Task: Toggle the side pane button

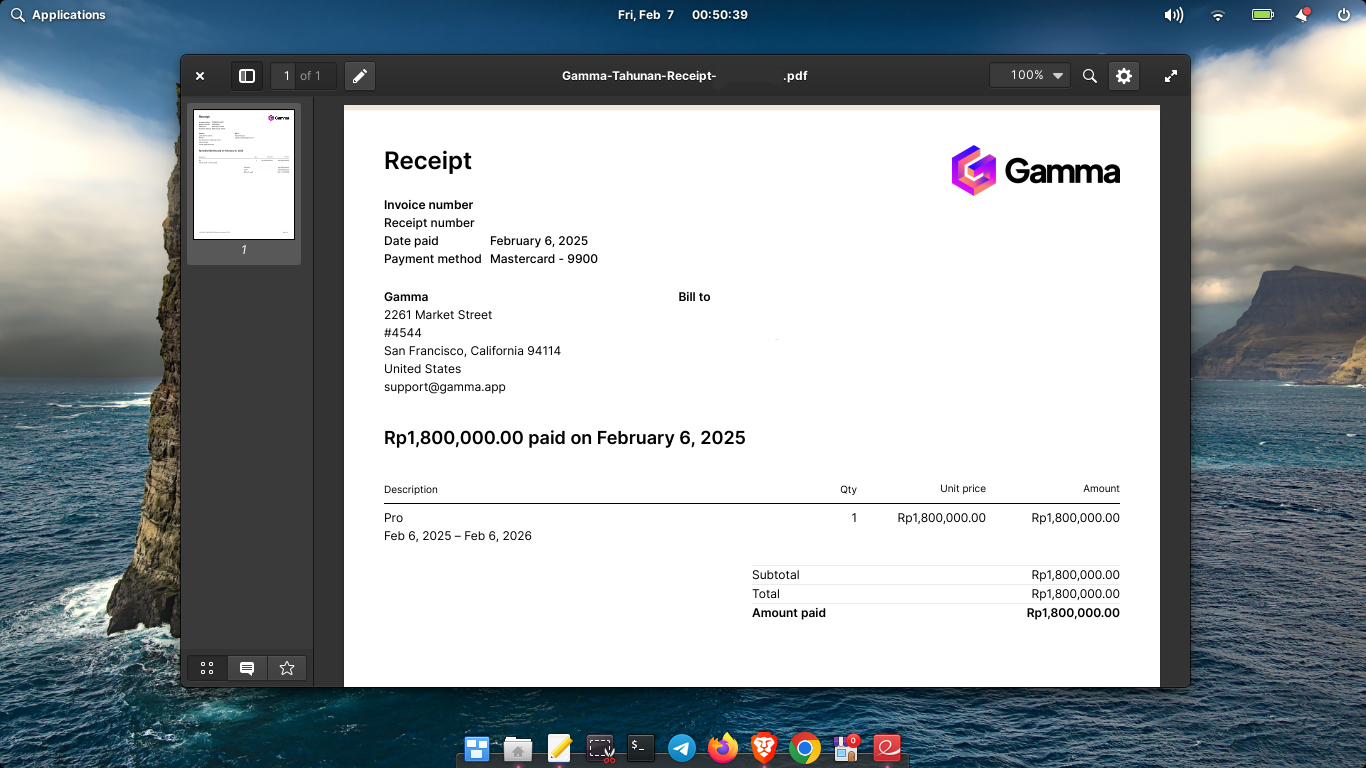Action: pyautogui.click(x=247, y=76)
